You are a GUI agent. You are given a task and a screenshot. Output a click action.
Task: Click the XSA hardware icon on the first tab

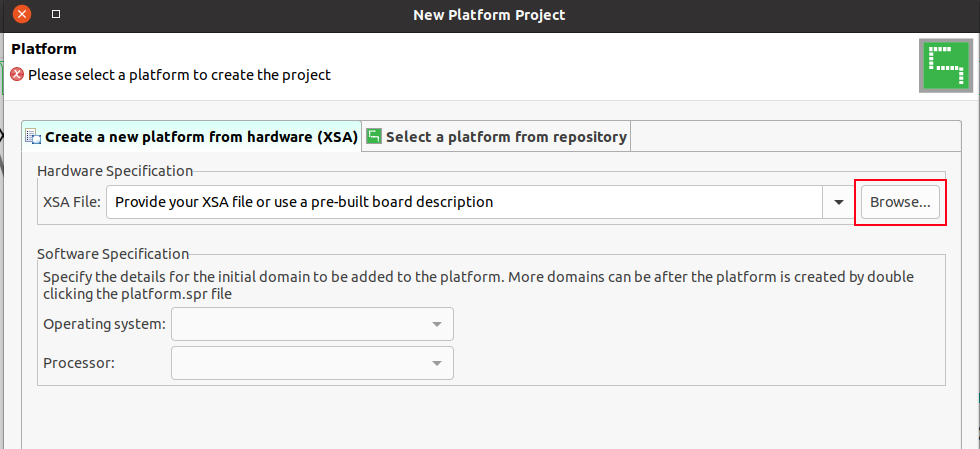[33, 136]
